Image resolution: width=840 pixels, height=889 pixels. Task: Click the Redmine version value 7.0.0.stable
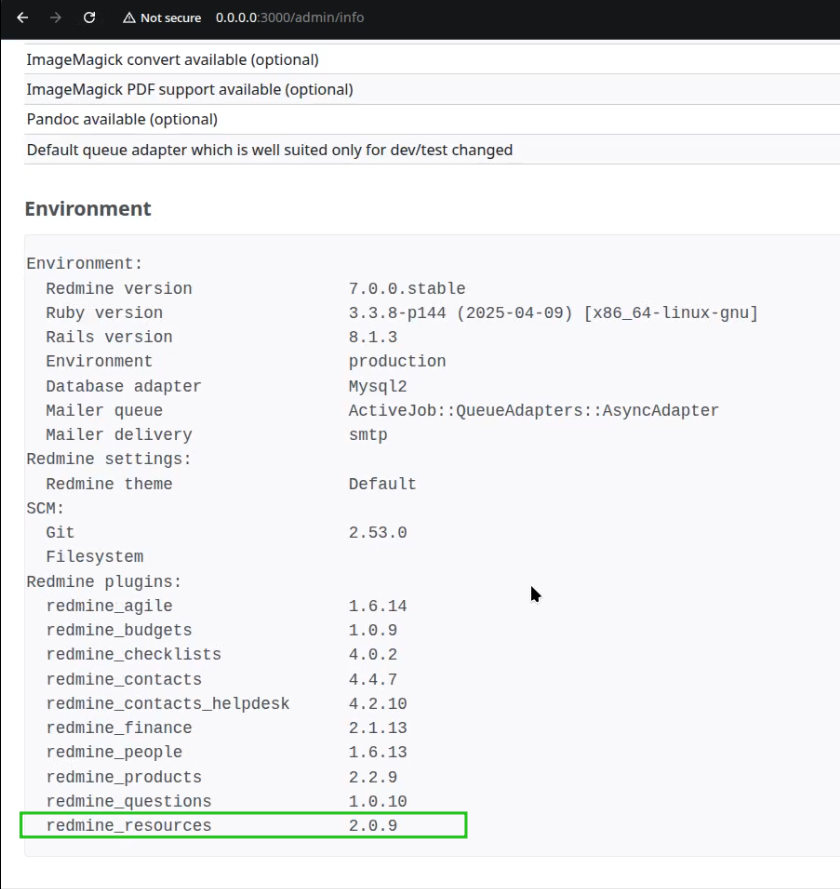(407, 289)
